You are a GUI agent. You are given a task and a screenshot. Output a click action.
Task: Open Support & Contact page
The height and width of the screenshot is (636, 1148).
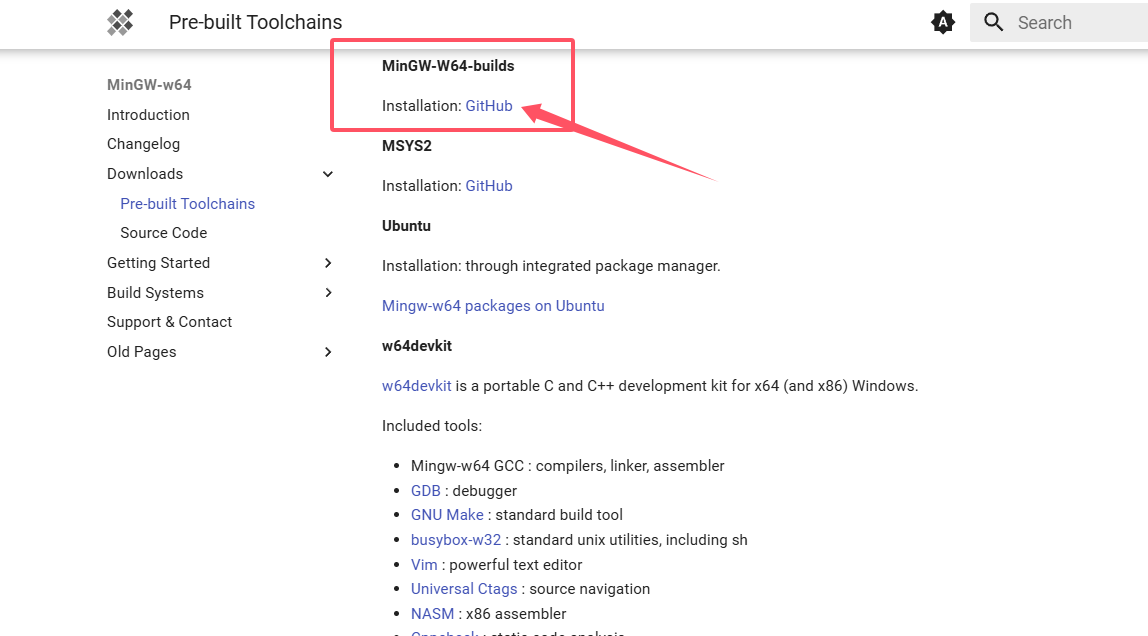click(x=169, y=322)
